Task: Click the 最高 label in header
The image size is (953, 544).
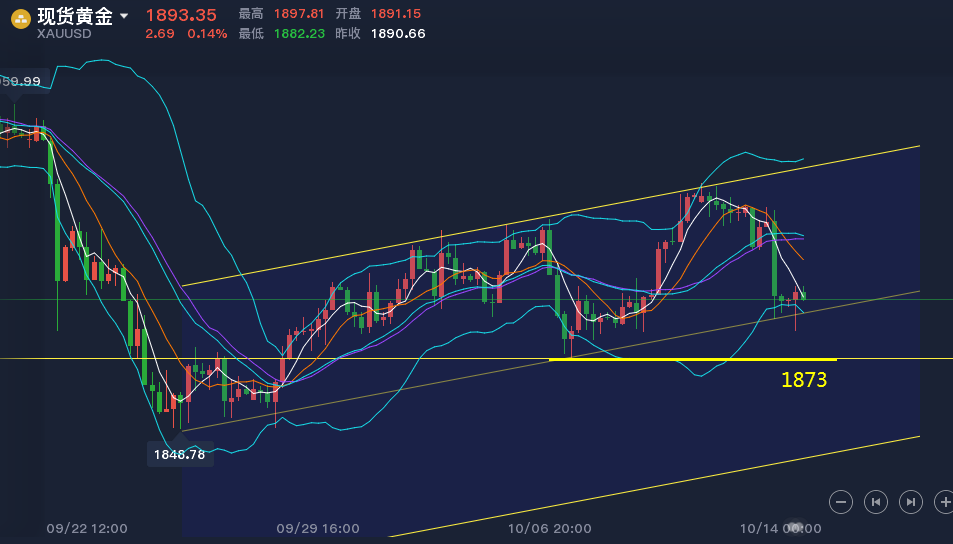Action: click(x=251, y=13)
